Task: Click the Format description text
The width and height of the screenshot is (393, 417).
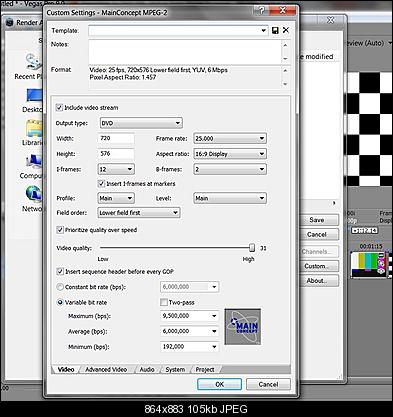Action: (x=158, y=74)
